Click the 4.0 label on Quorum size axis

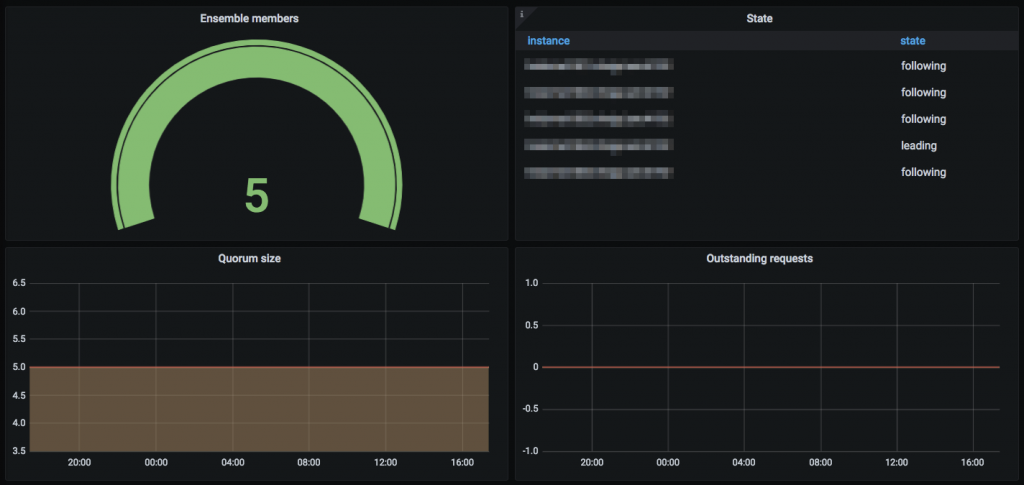tap(18, 423)
